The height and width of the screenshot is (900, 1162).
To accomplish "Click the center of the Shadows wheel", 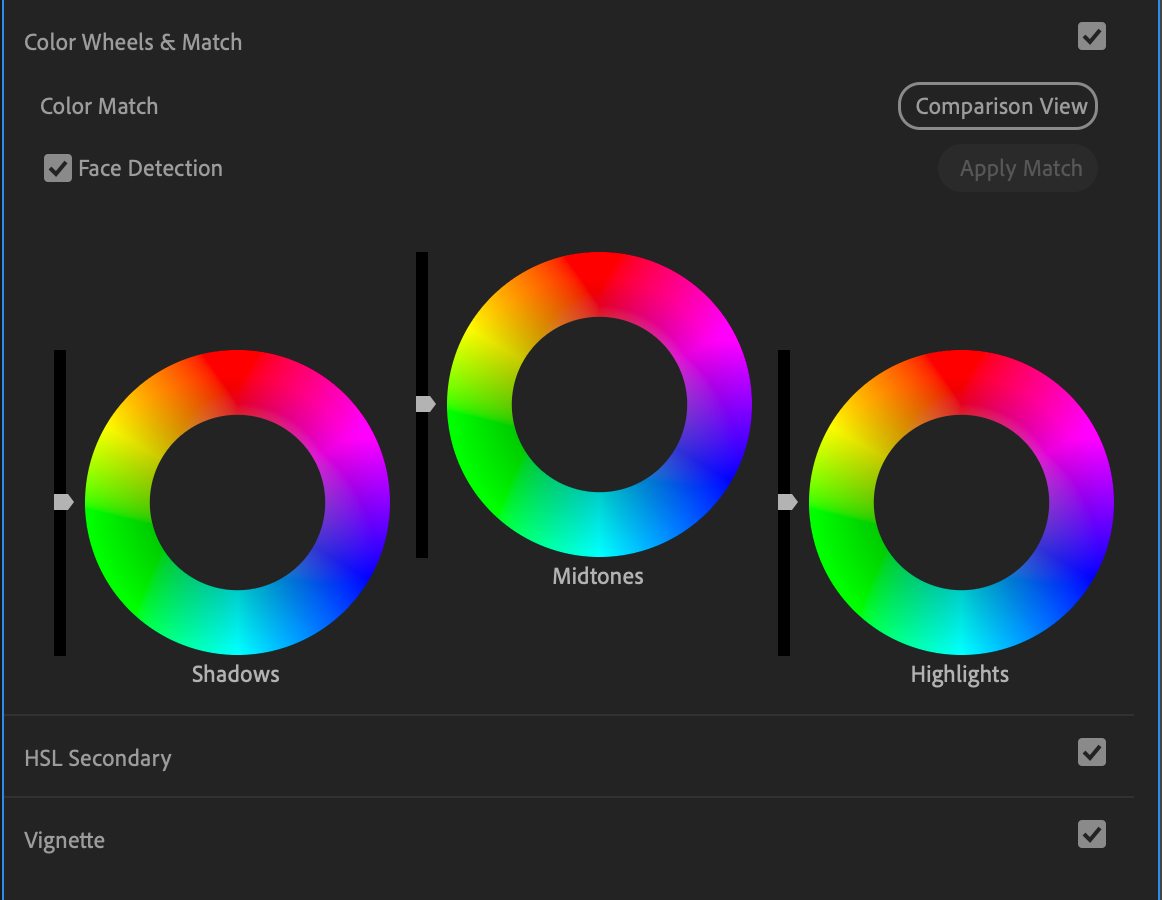I will [x=235, y=502].
